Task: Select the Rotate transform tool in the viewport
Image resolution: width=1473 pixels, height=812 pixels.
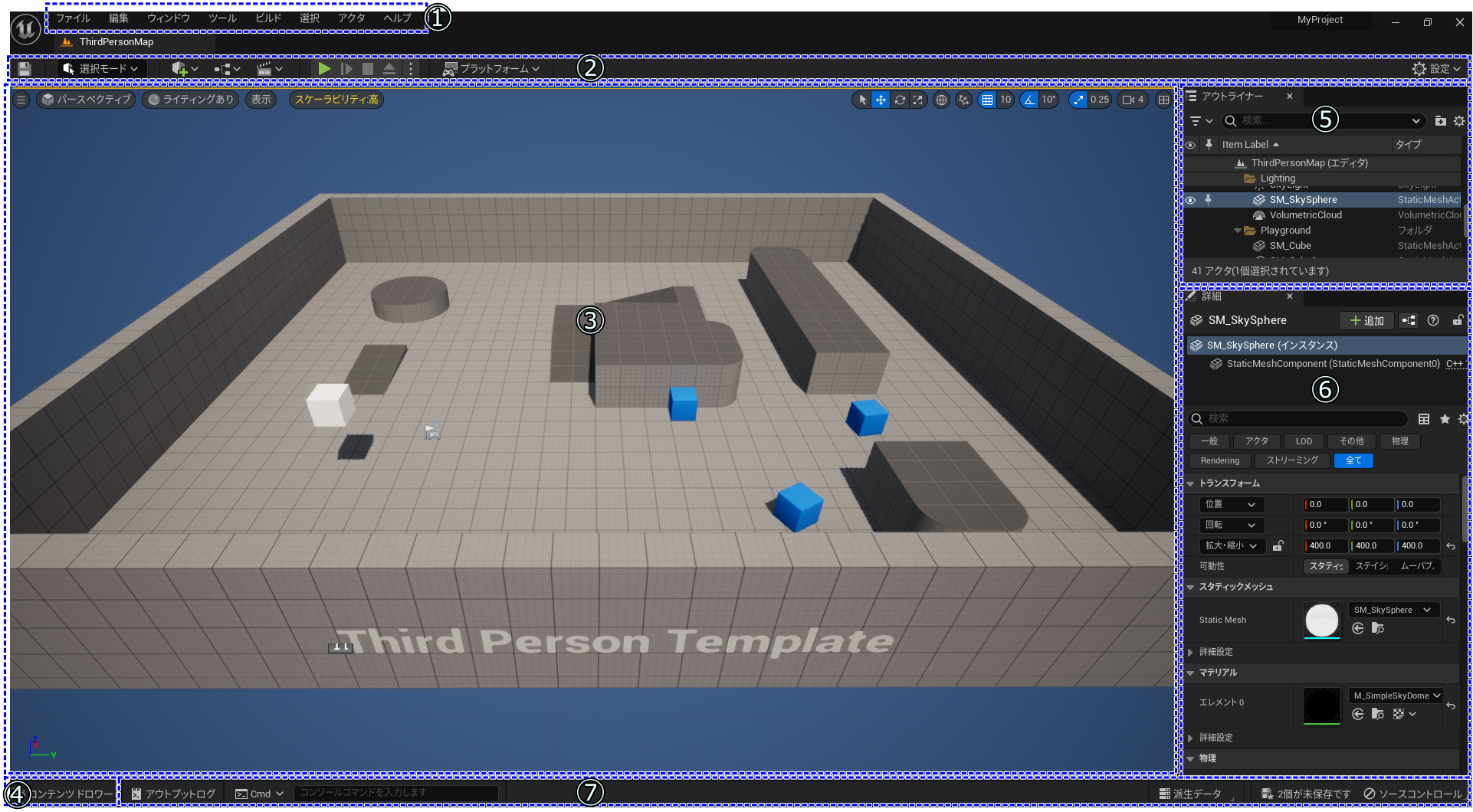Action: click(x=899, y=100)
